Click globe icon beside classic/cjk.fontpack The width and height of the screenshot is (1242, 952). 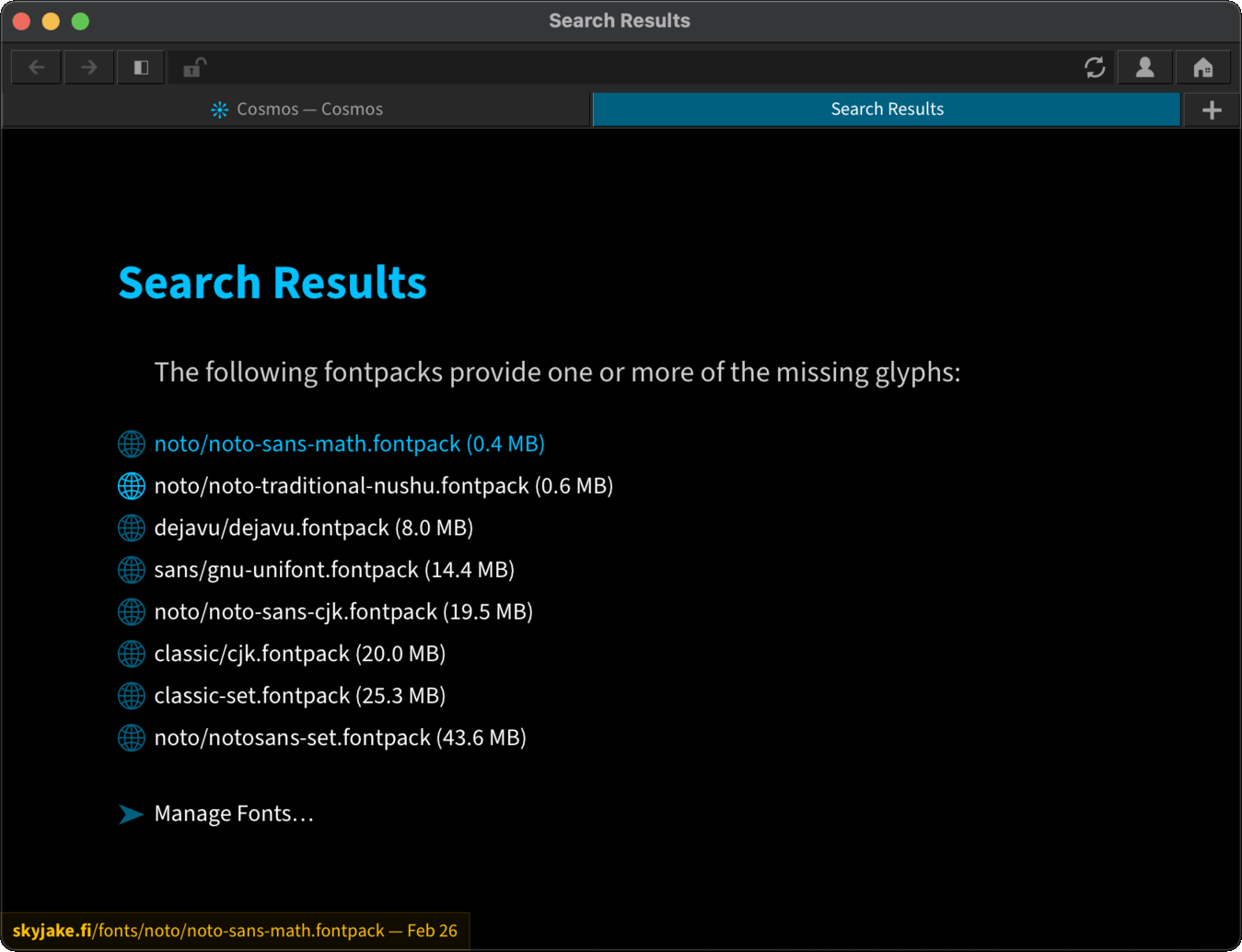coord(132,654)
